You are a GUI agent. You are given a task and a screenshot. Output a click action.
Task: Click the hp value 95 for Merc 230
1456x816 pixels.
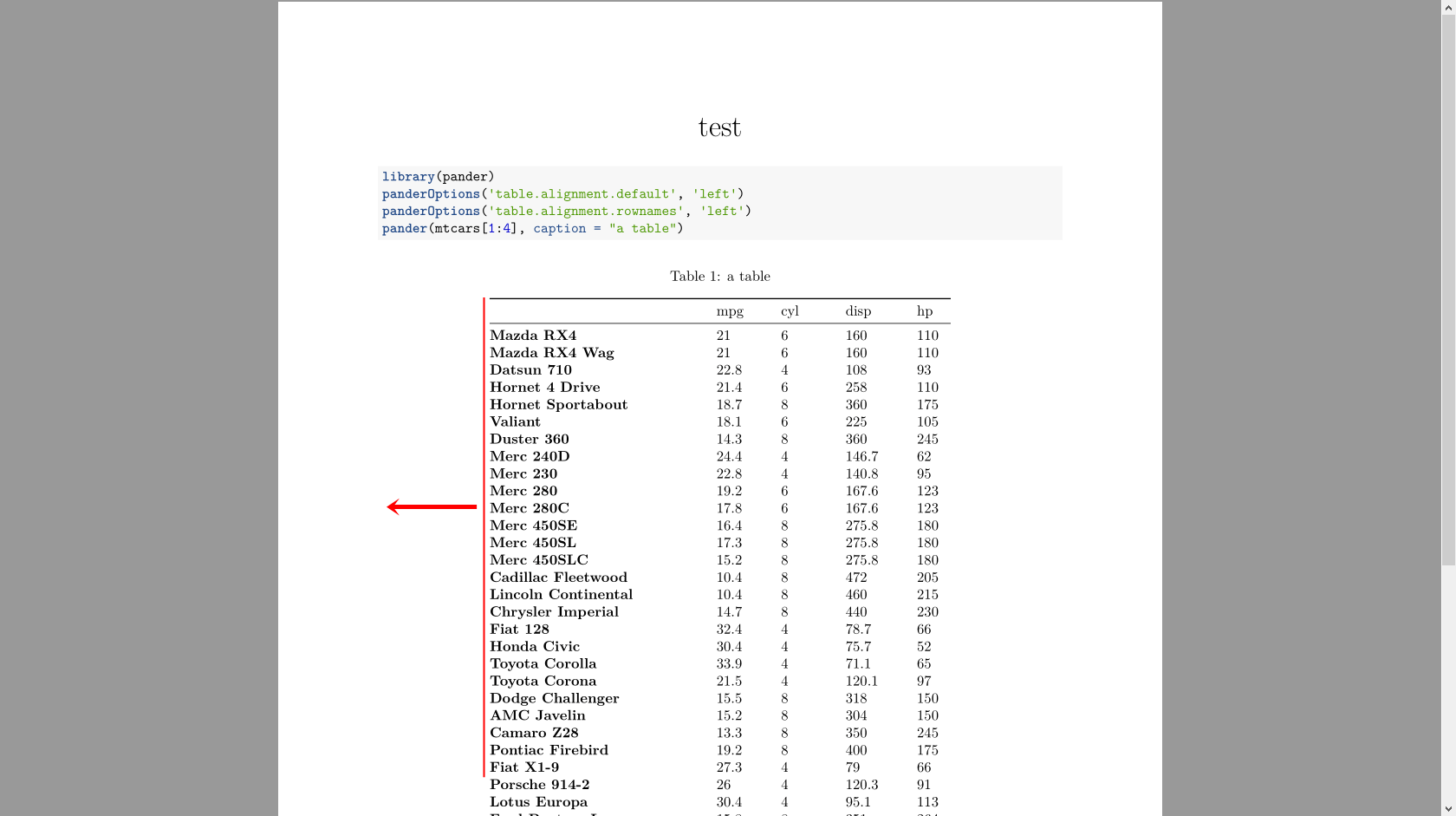point(924,473)
